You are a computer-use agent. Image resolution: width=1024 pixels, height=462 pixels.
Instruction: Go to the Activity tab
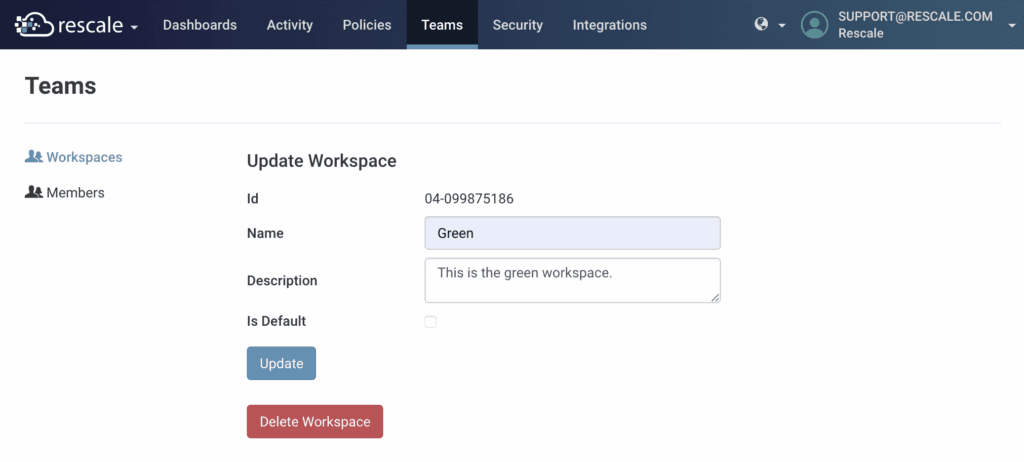tap(289, 25)
